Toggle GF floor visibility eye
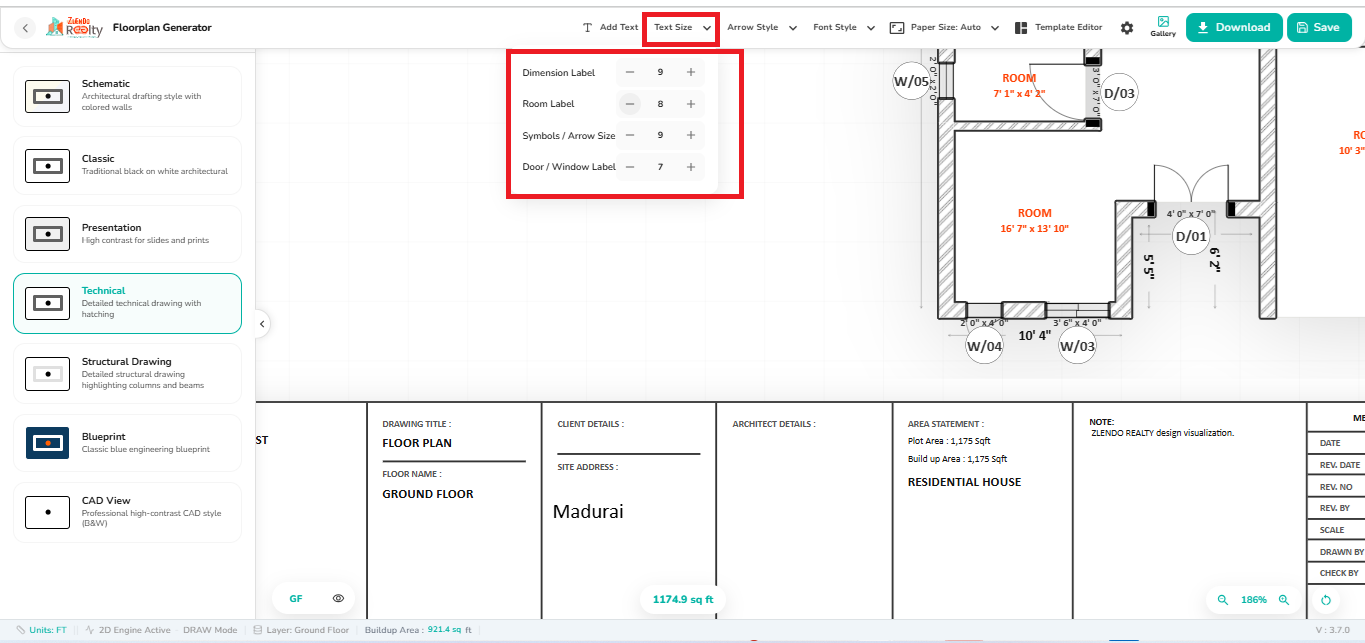This screenshot has width=1365, height=643. [338, 599]
